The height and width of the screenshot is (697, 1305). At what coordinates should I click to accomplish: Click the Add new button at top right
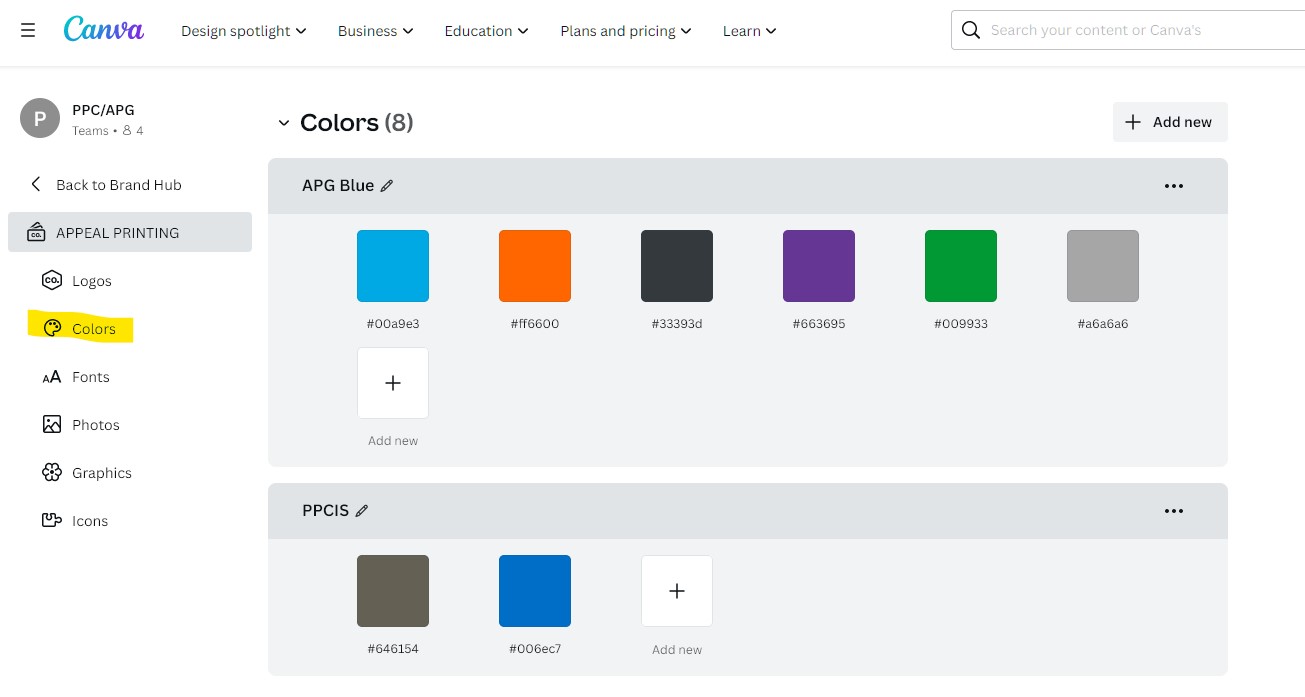tap(1169, 122)
